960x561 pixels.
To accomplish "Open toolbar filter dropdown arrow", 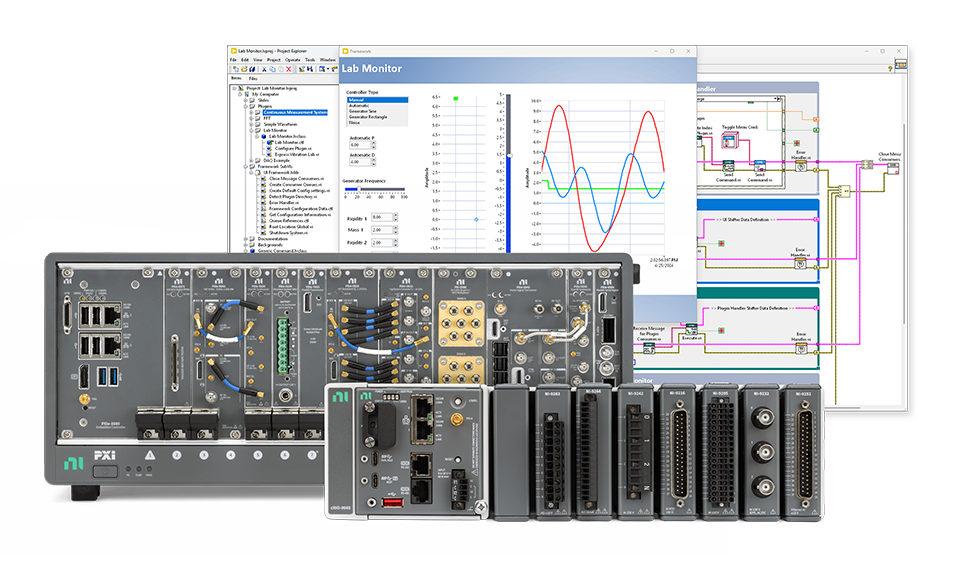I will [329, 69].
